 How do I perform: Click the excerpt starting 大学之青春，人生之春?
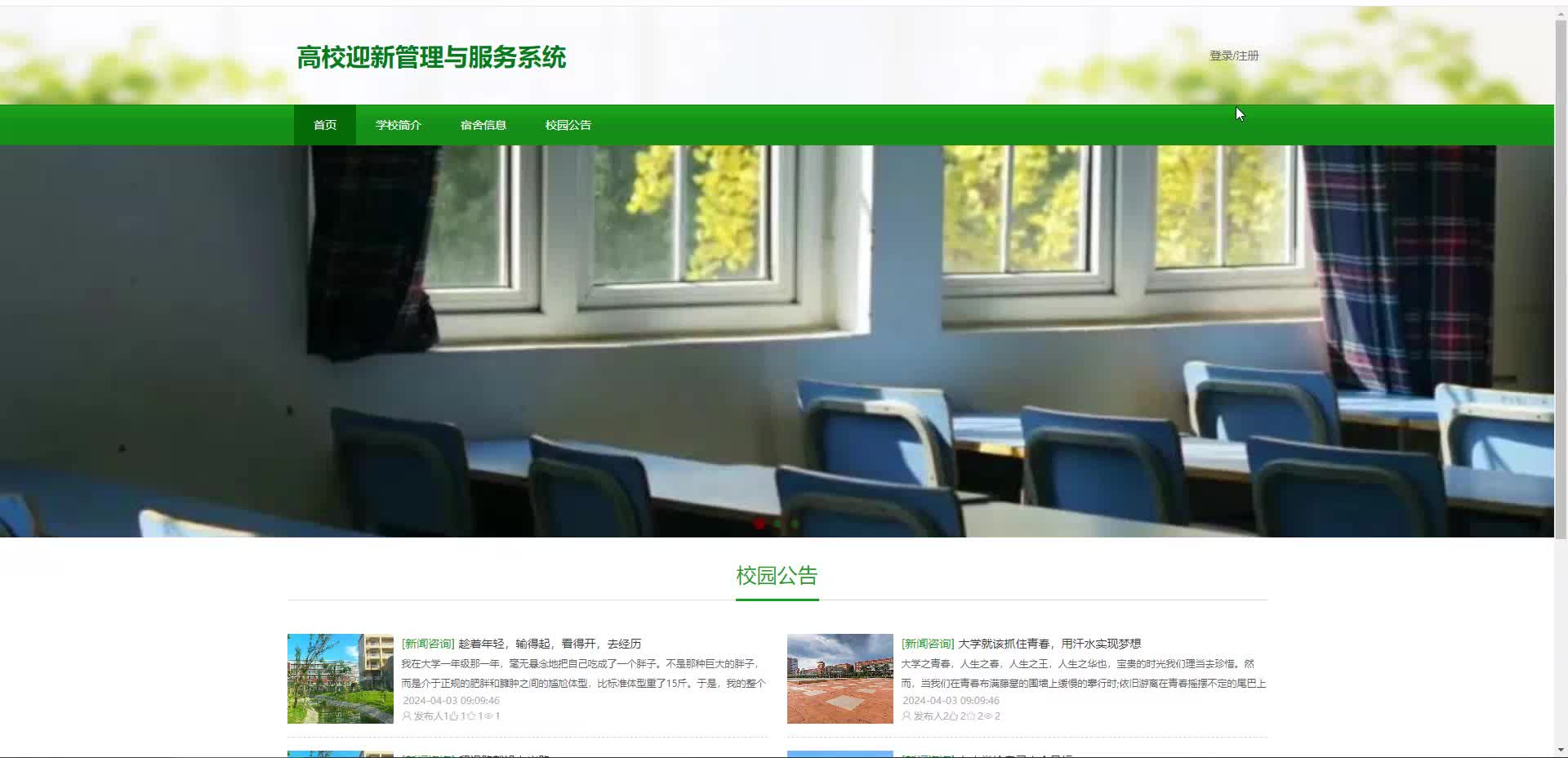click(x=1084, y=673)
